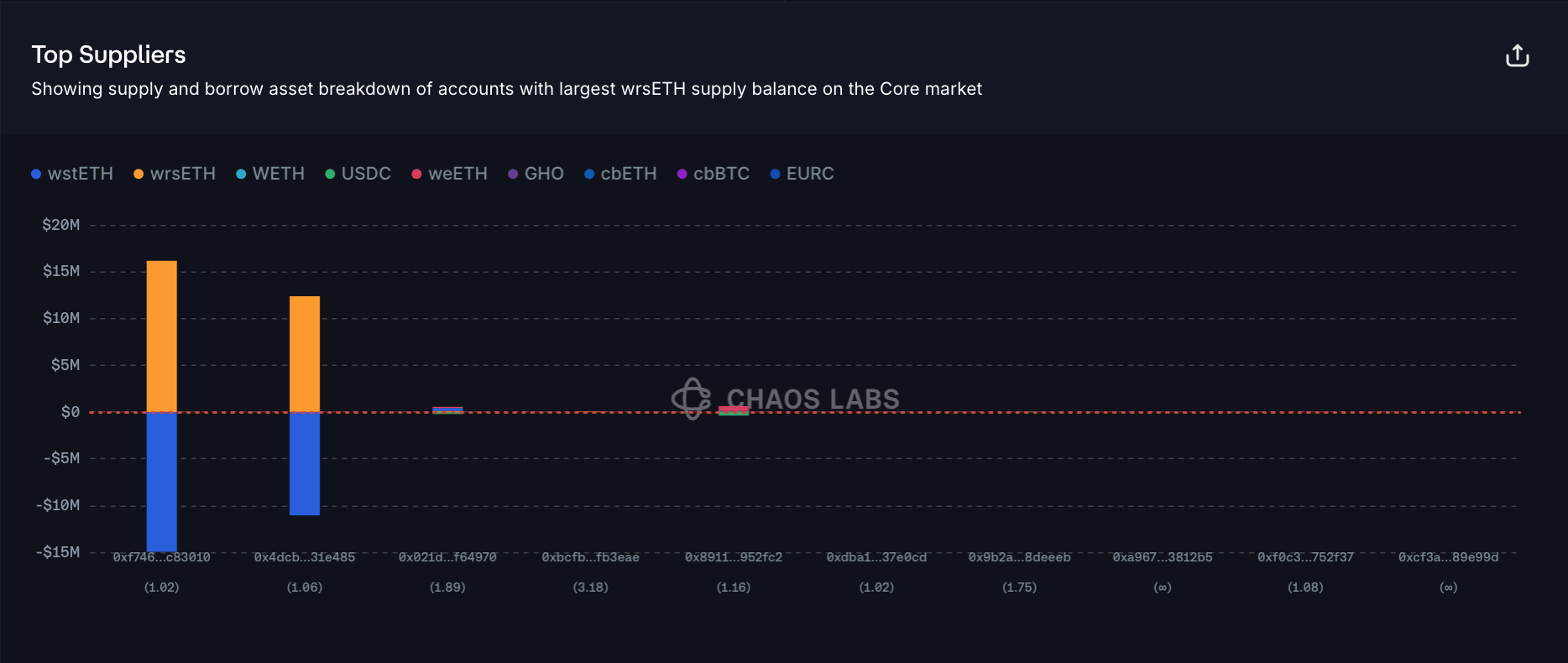The width and height of the screenshot is (1568, 663).
Task: Toggle cbETH series in the legend
Action: (x=620, y=174)
